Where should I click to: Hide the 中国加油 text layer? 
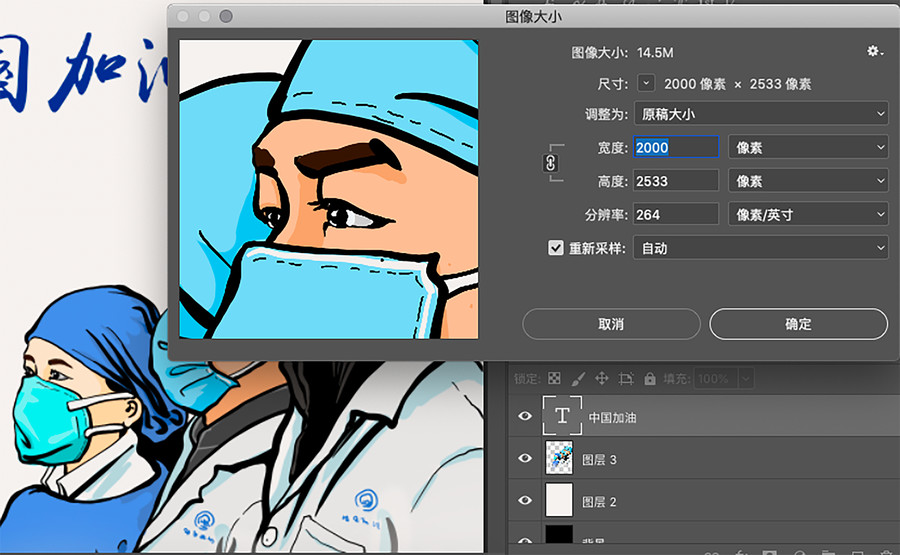click(525, 416)
